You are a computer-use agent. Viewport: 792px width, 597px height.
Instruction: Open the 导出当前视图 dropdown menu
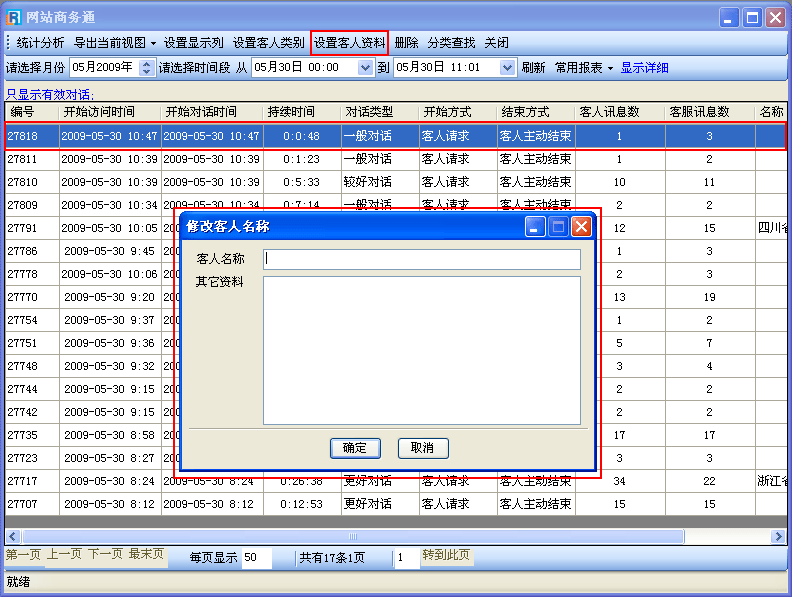click(x=115, y=43)
